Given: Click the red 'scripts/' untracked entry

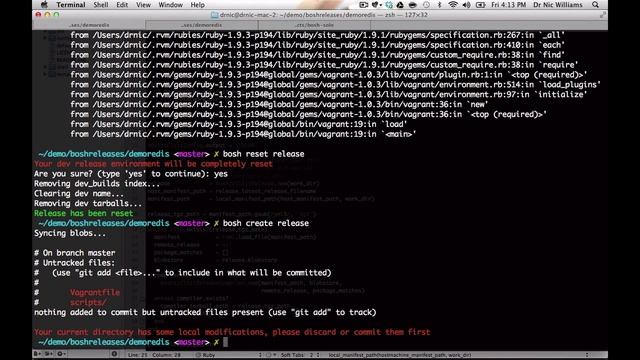Looking at the screenshot, I should 88,302.
